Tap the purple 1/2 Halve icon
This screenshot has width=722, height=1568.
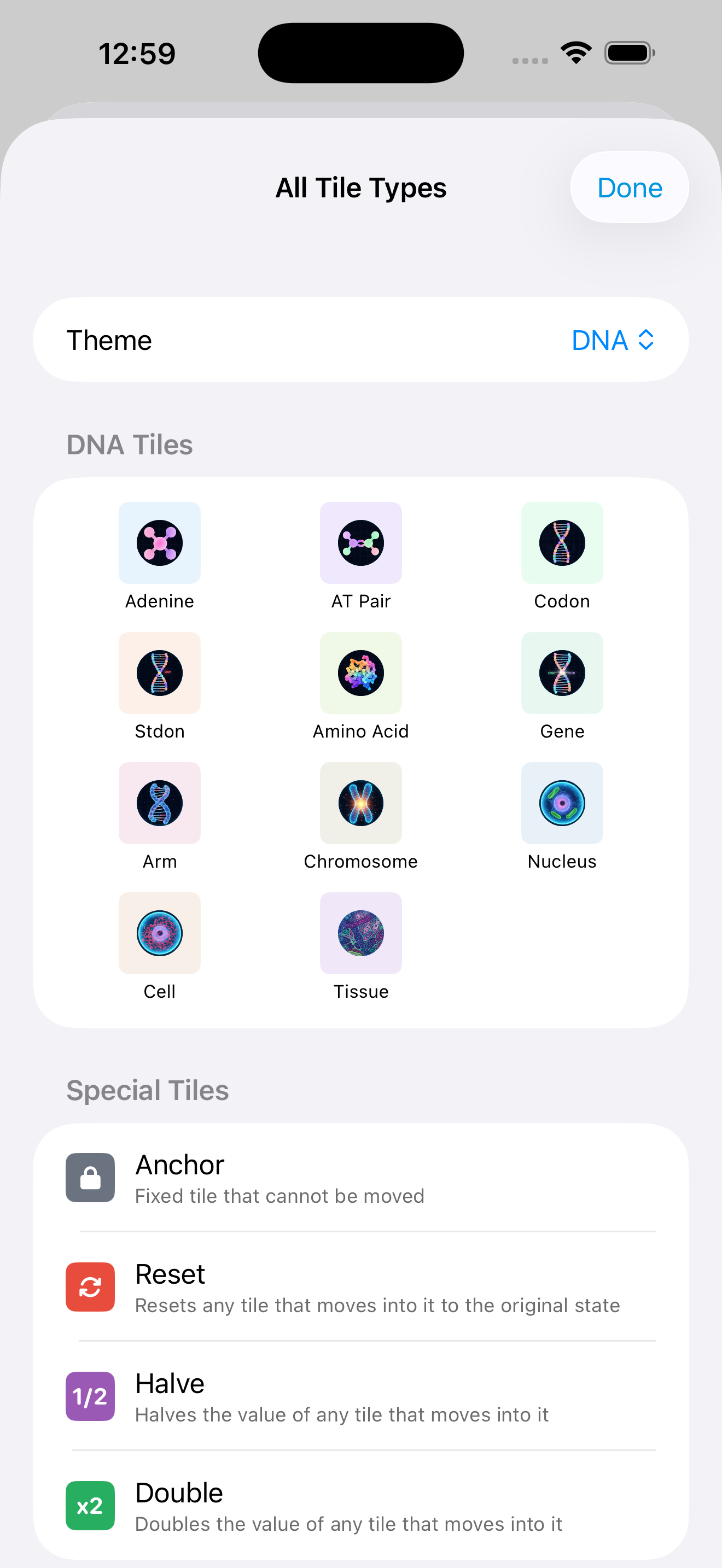[x=90, y=1396]
